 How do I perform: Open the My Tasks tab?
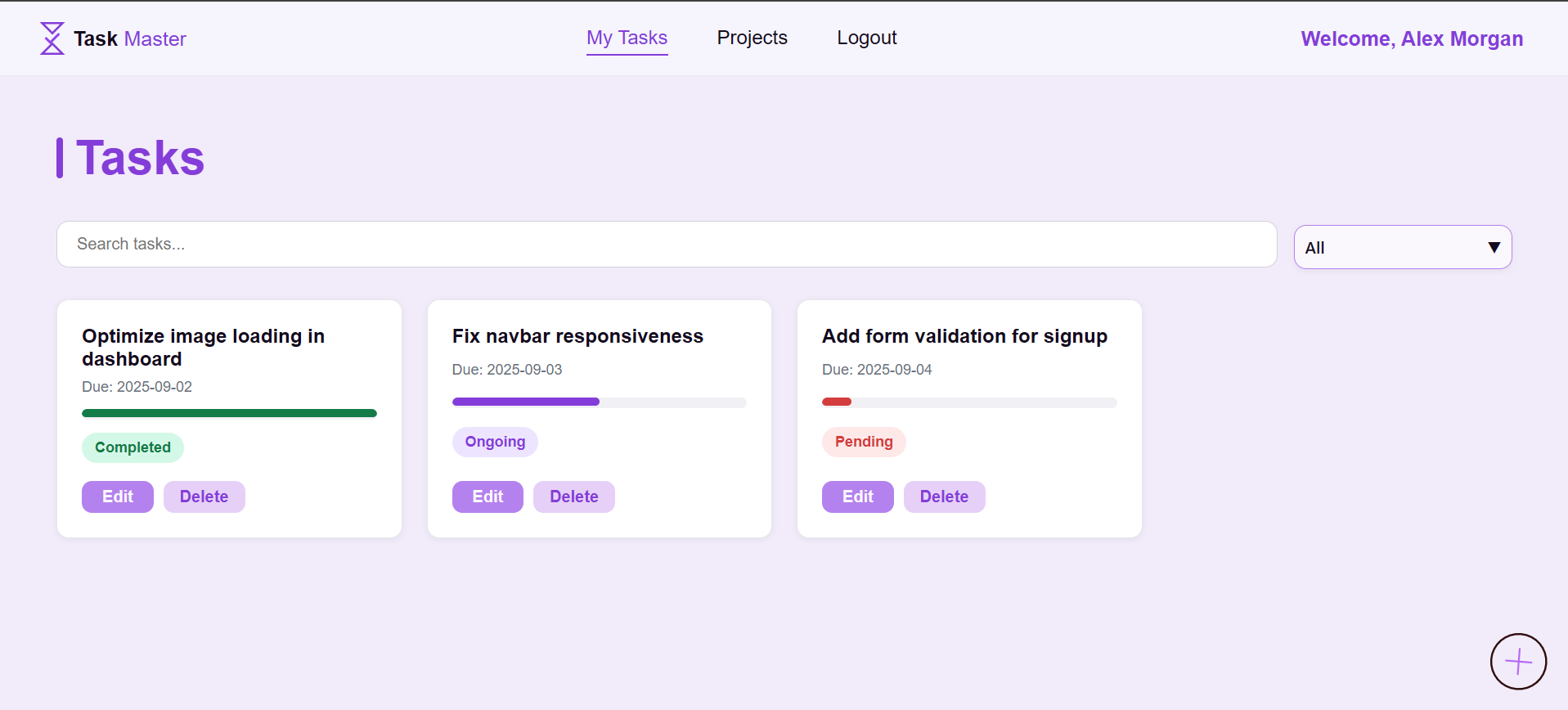pyautogui.click(x=627, y=38)
